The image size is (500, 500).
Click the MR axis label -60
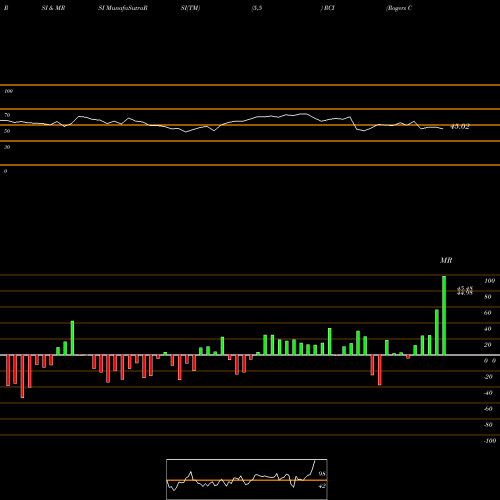coord(488,409)
